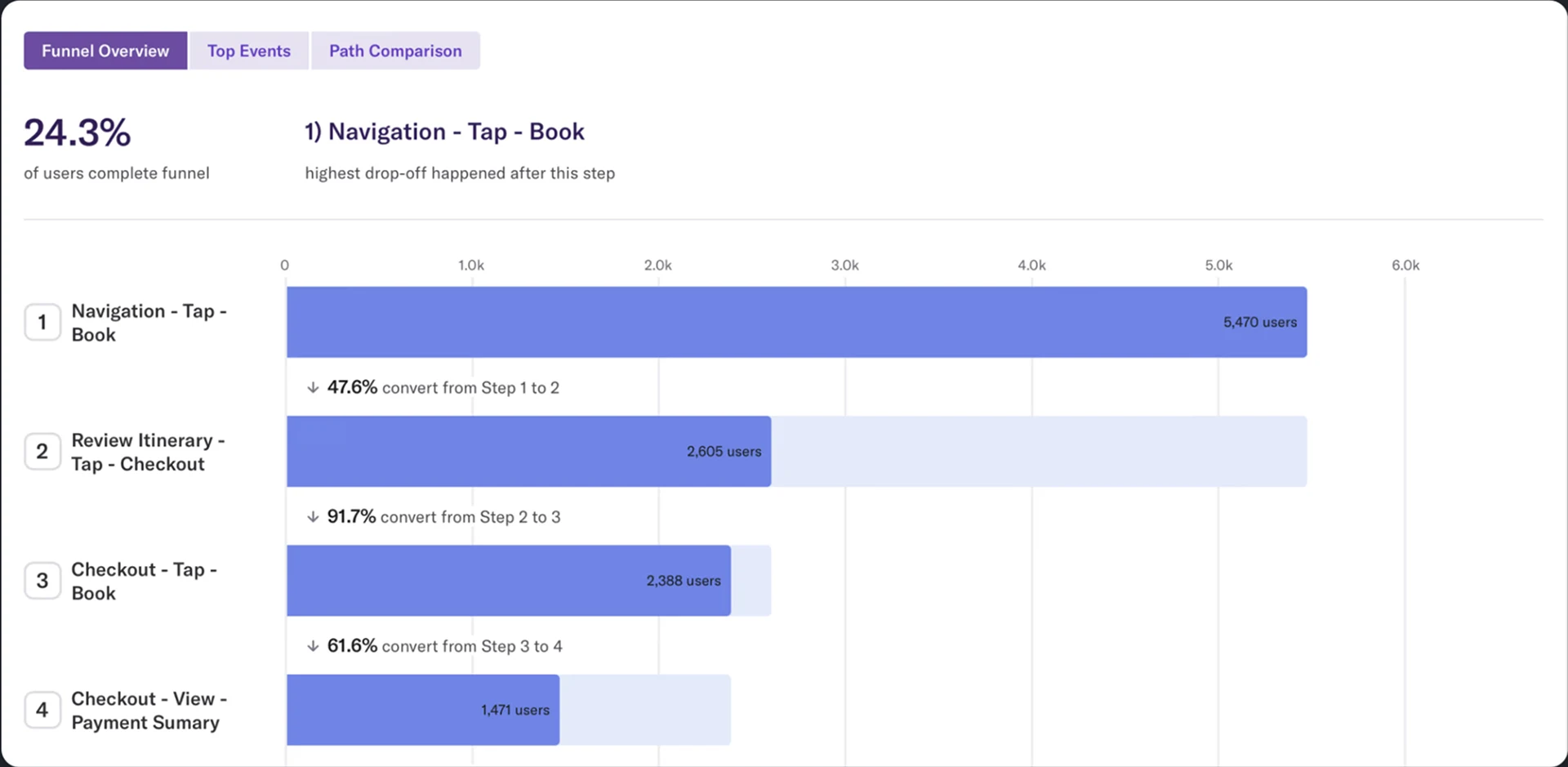Select the Path Comparison tab

coord(395,51)
